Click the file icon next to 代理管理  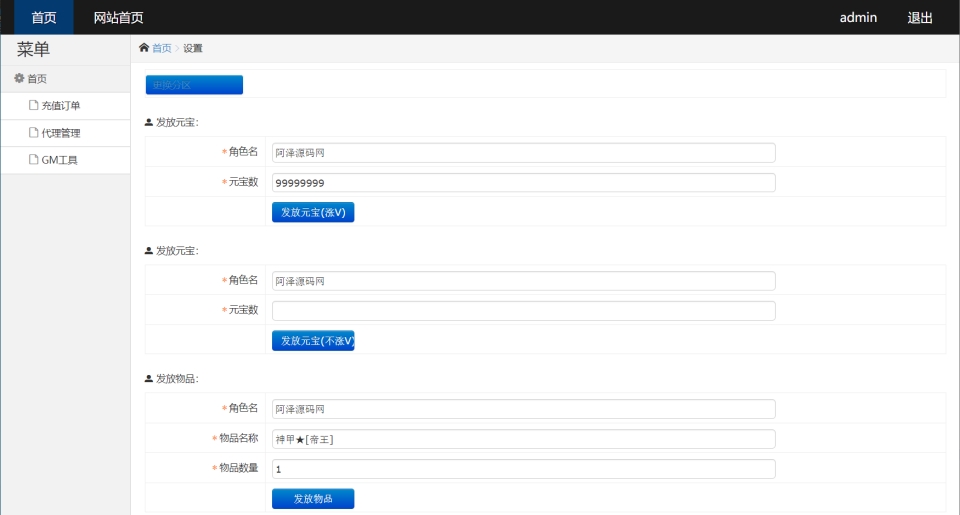[34, 132]
